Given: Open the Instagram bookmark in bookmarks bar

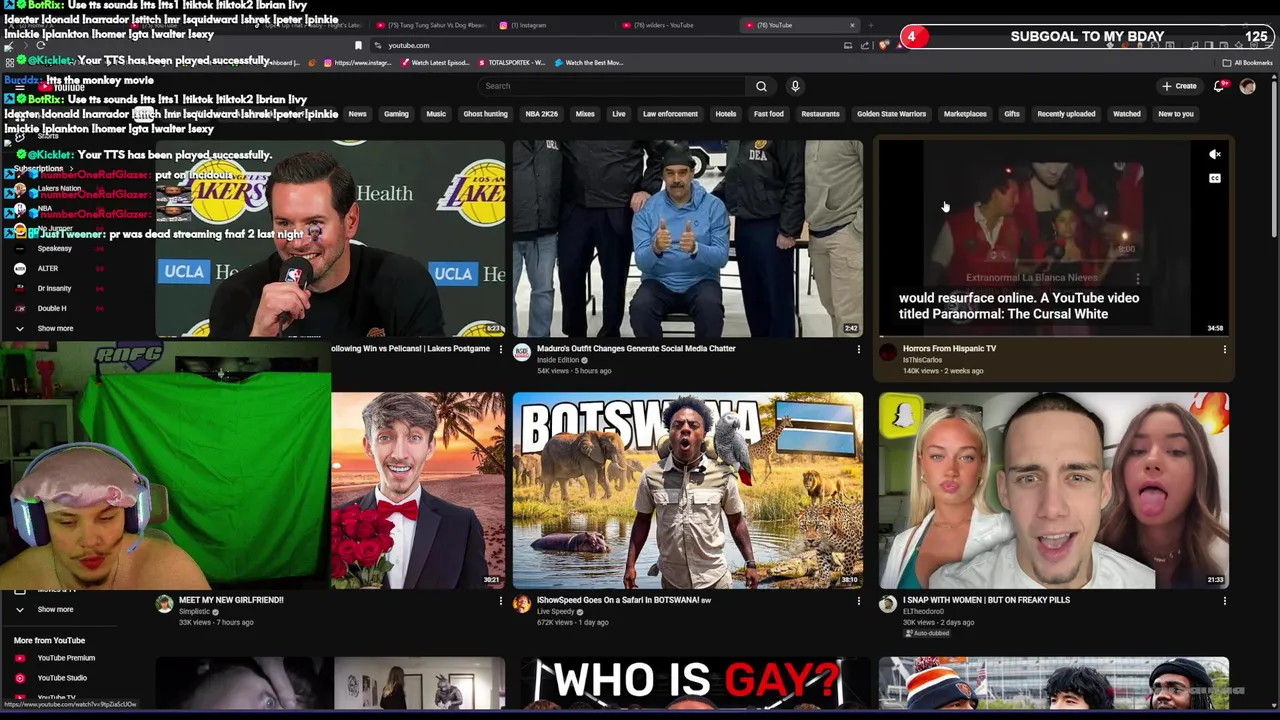Looking at the screenshot, I should (357, 63).
